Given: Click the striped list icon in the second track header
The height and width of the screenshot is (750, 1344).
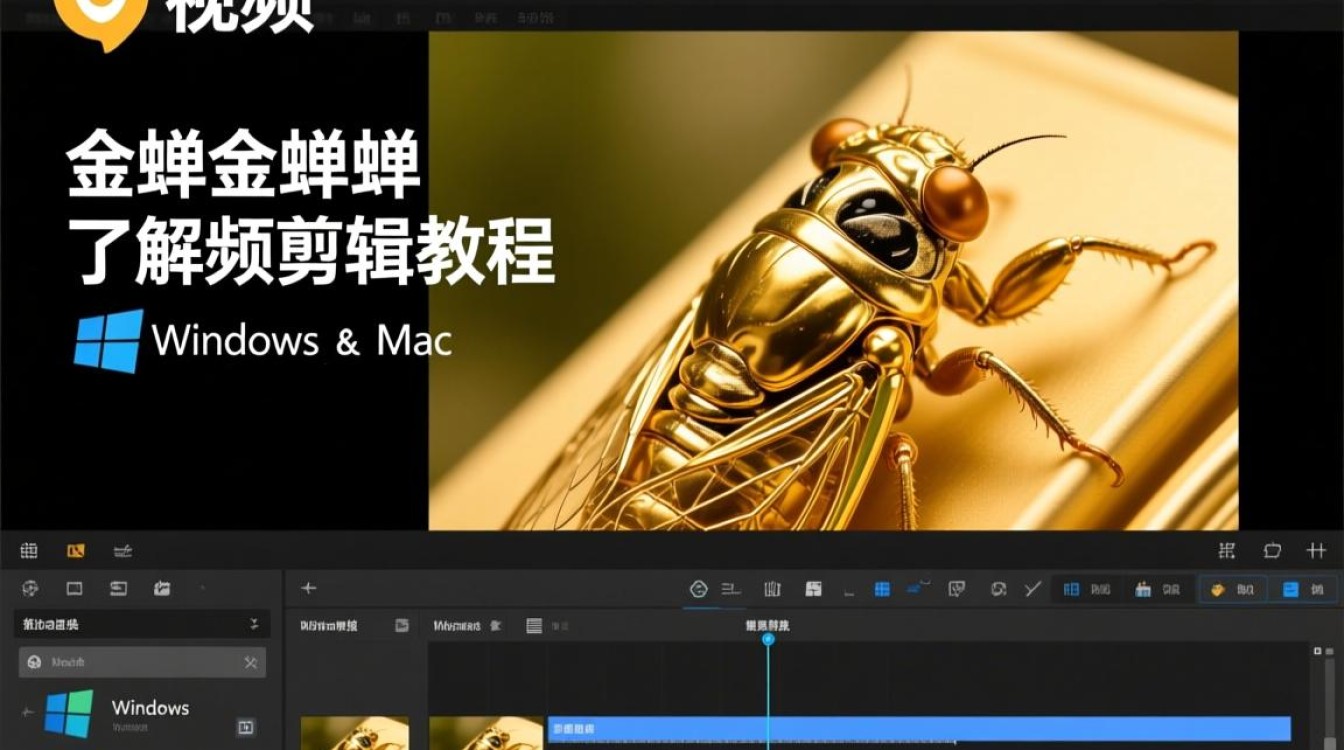Looking at the screenshot, I should point(534,626).
